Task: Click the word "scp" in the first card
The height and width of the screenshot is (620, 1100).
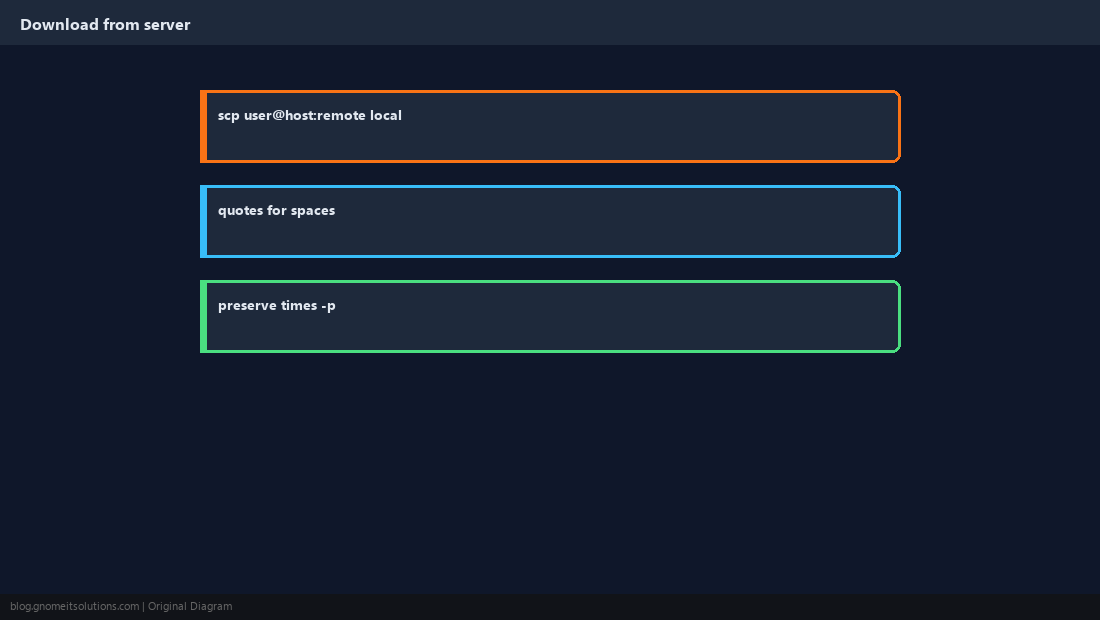Action: 229,116
